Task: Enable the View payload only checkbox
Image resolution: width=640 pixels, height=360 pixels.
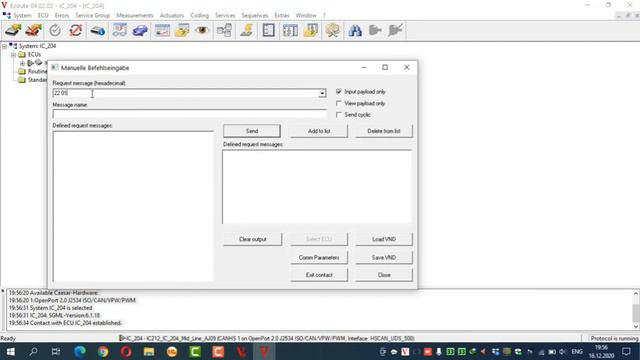Action: 339,103
